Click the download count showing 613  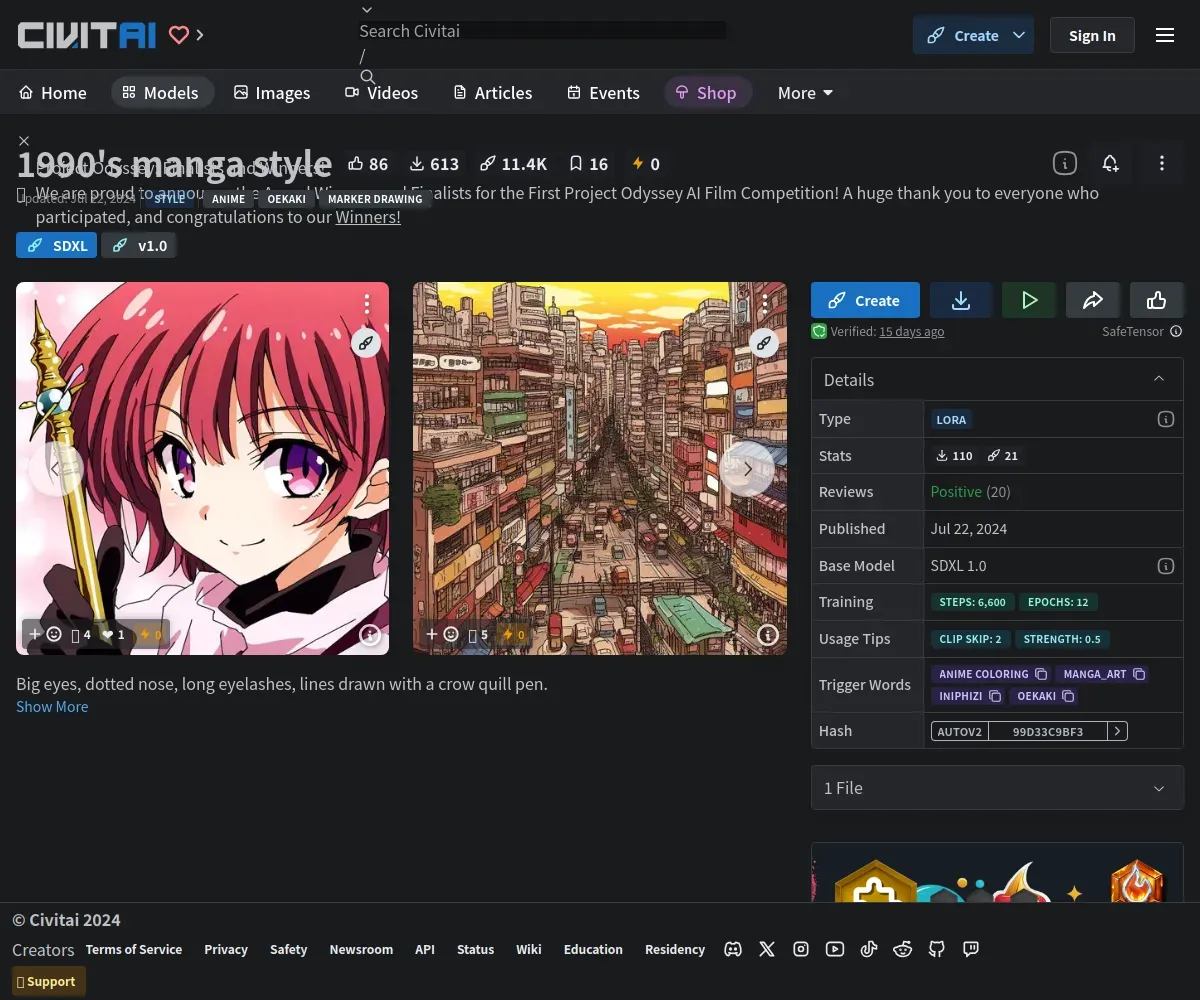pyautogui.click(x=434, y=164)
